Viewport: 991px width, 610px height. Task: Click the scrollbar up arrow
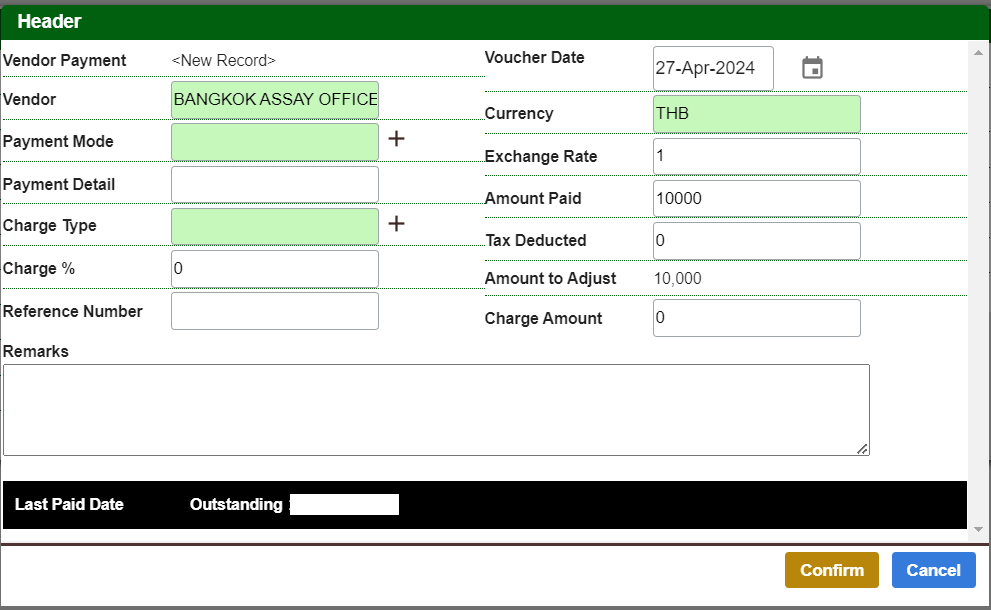(978, 53)
